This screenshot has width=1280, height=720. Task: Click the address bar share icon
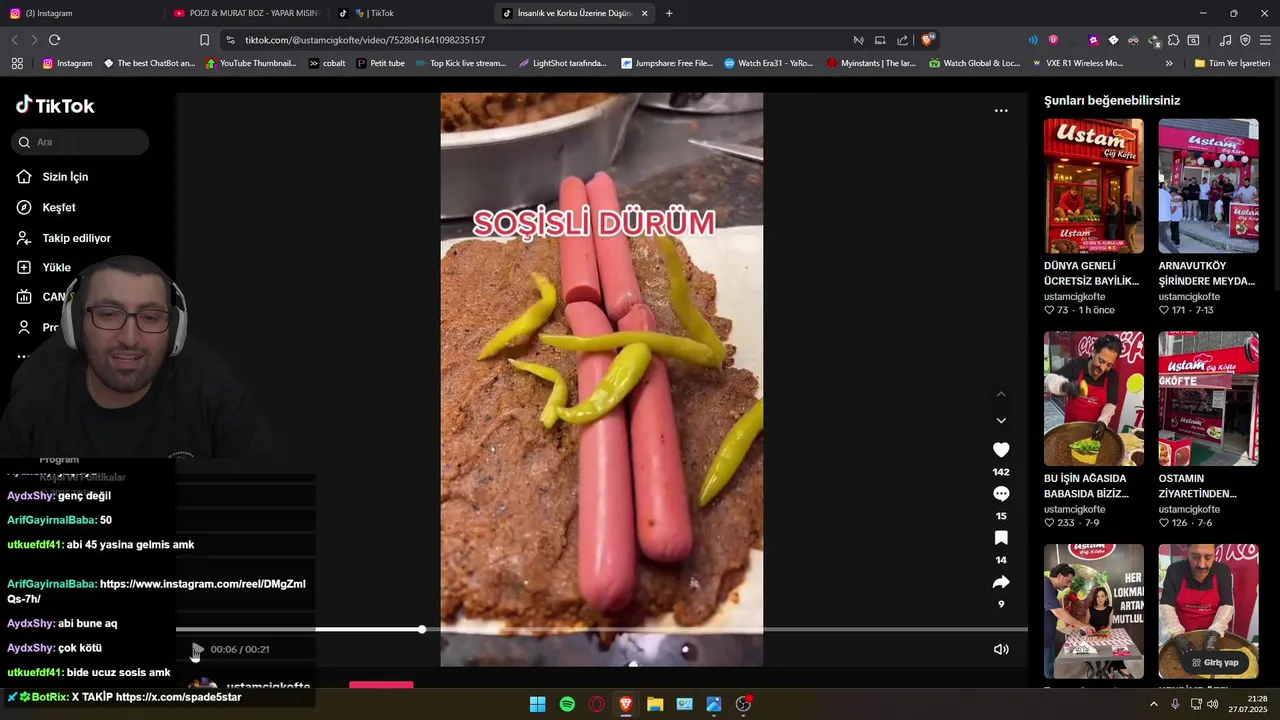click(x=903, y=40)
